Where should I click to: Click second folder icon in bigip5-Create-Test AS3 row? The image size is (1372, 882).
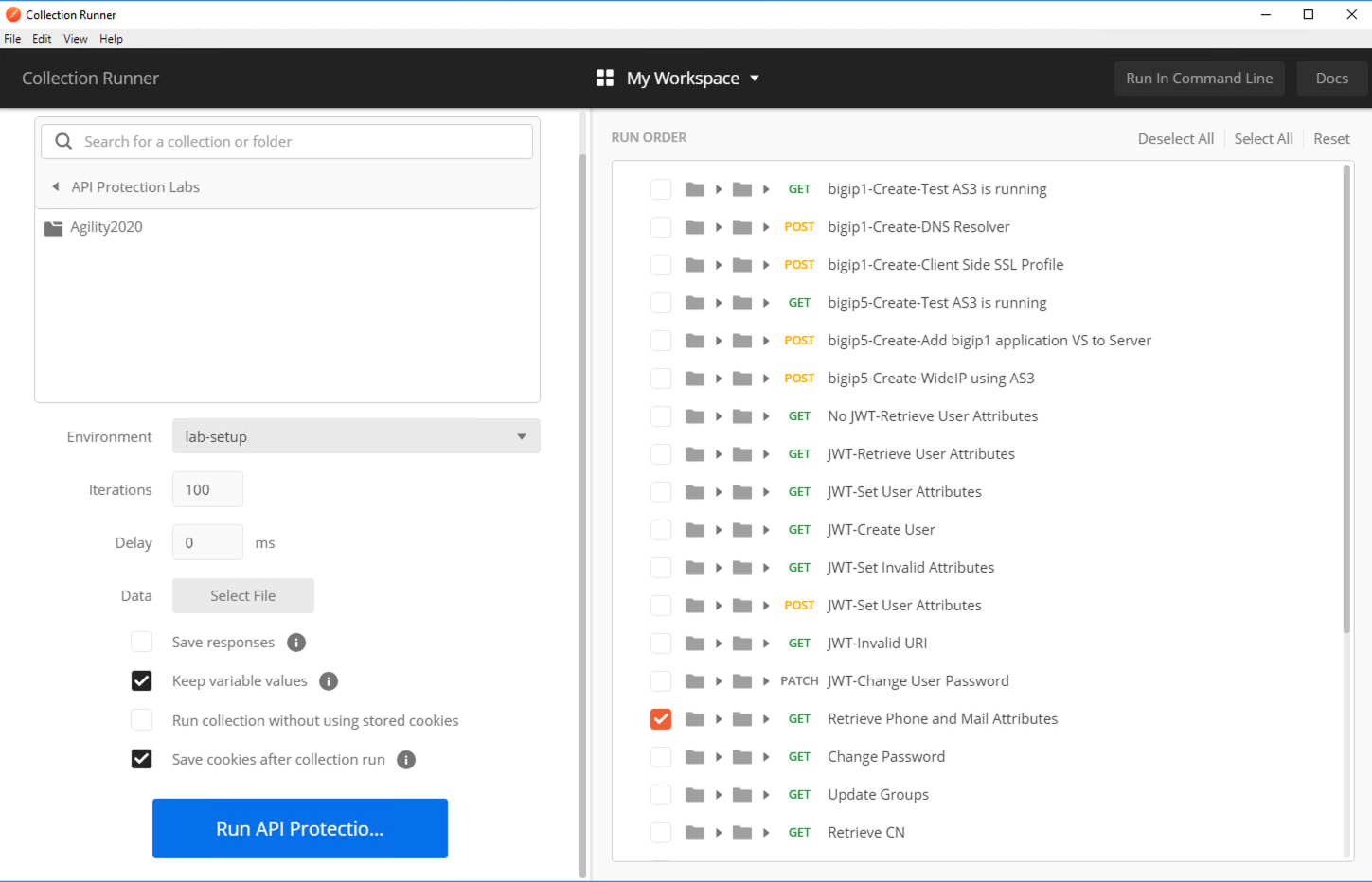click(742, 303)
